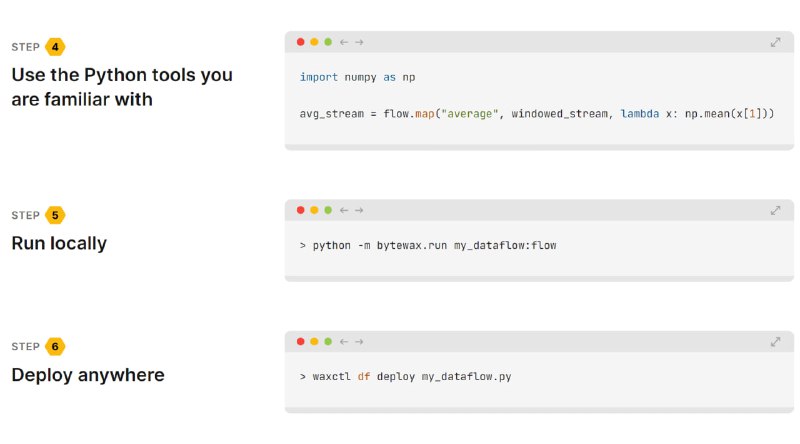The image size is (800, 444).
Task: Click forward arrow in Deploy anywhere window
Action: (359, 341)
